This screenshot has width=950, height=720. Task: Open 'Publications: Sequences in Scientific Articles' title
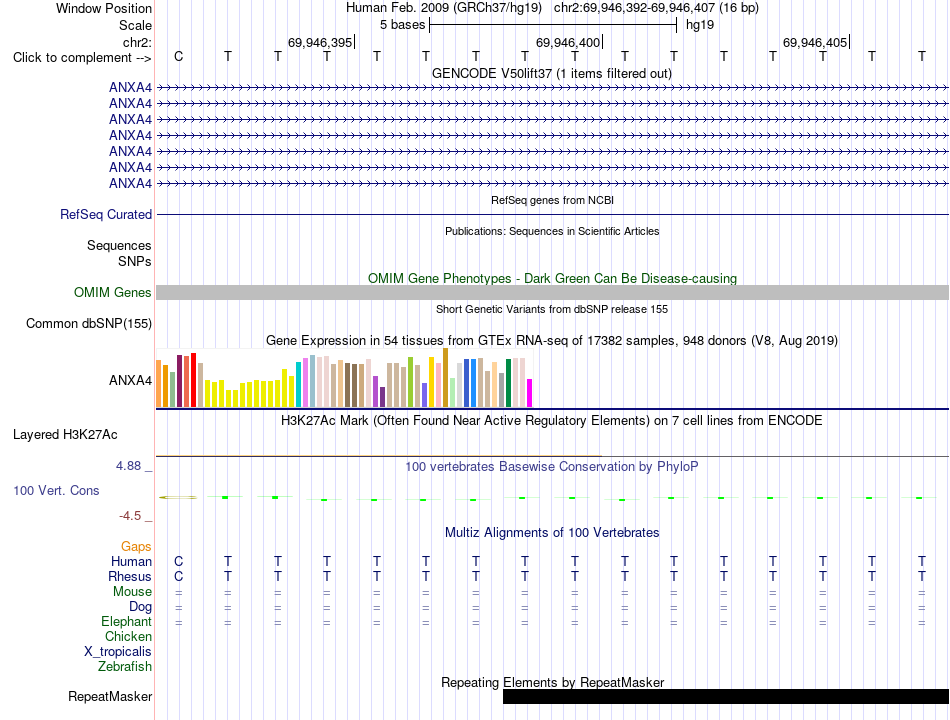(552, 231)
